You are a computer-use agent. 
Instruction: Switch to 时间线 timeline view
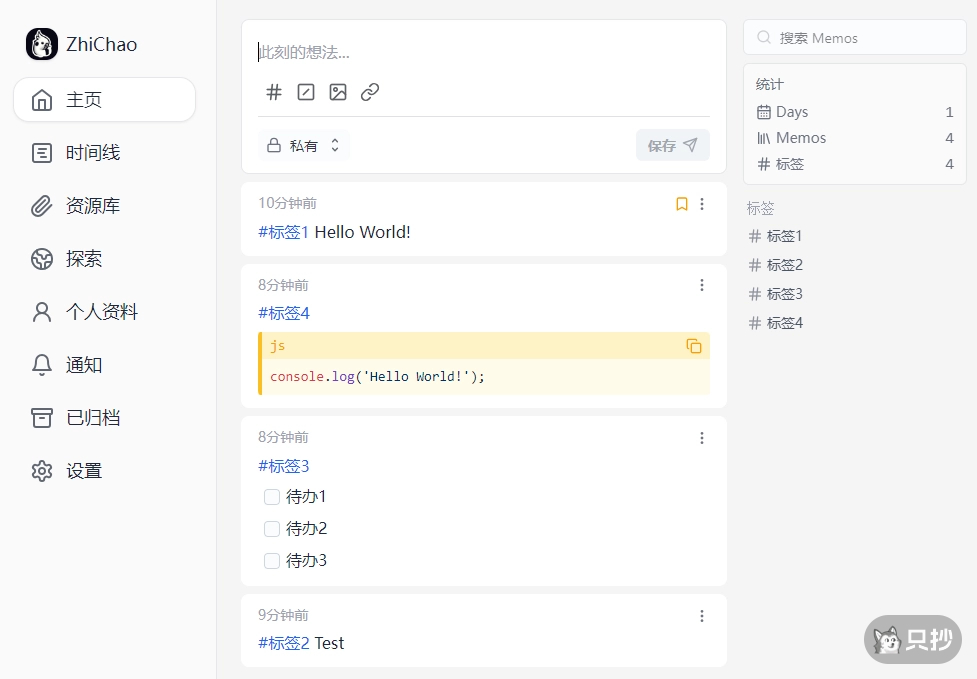click(x=84, y=153)
